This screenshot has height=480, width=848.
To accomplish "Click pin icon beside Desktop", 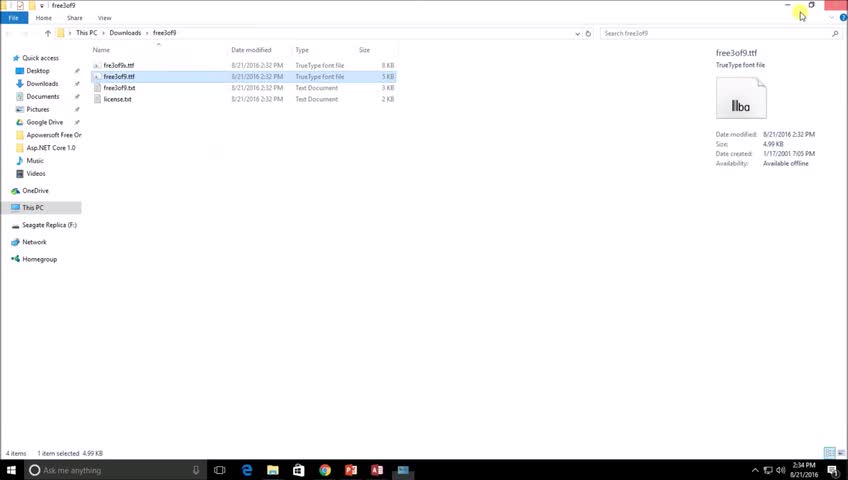I will (x=77, y=71).
